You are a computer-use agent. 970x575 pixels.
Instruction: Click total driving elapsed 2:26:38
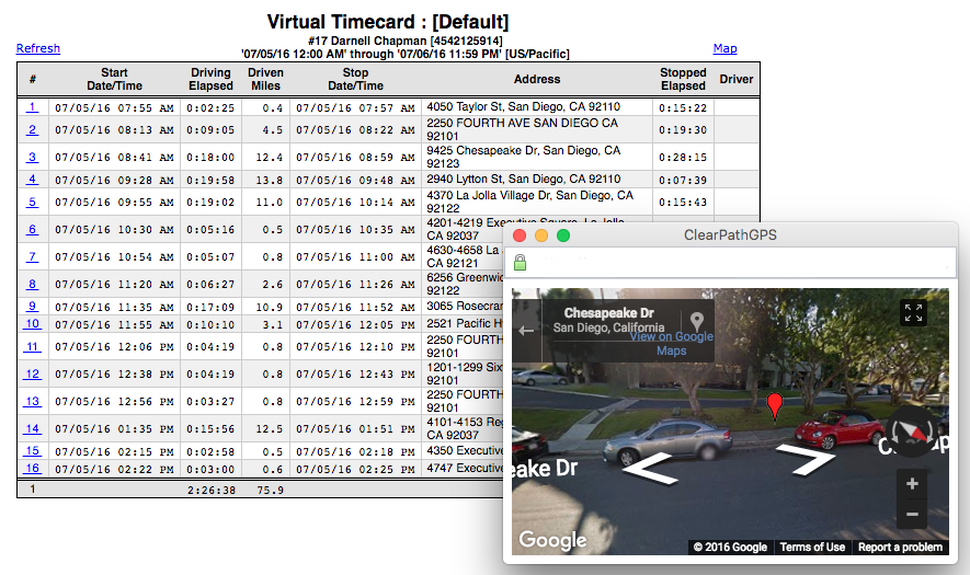click(x=211, y=490)
